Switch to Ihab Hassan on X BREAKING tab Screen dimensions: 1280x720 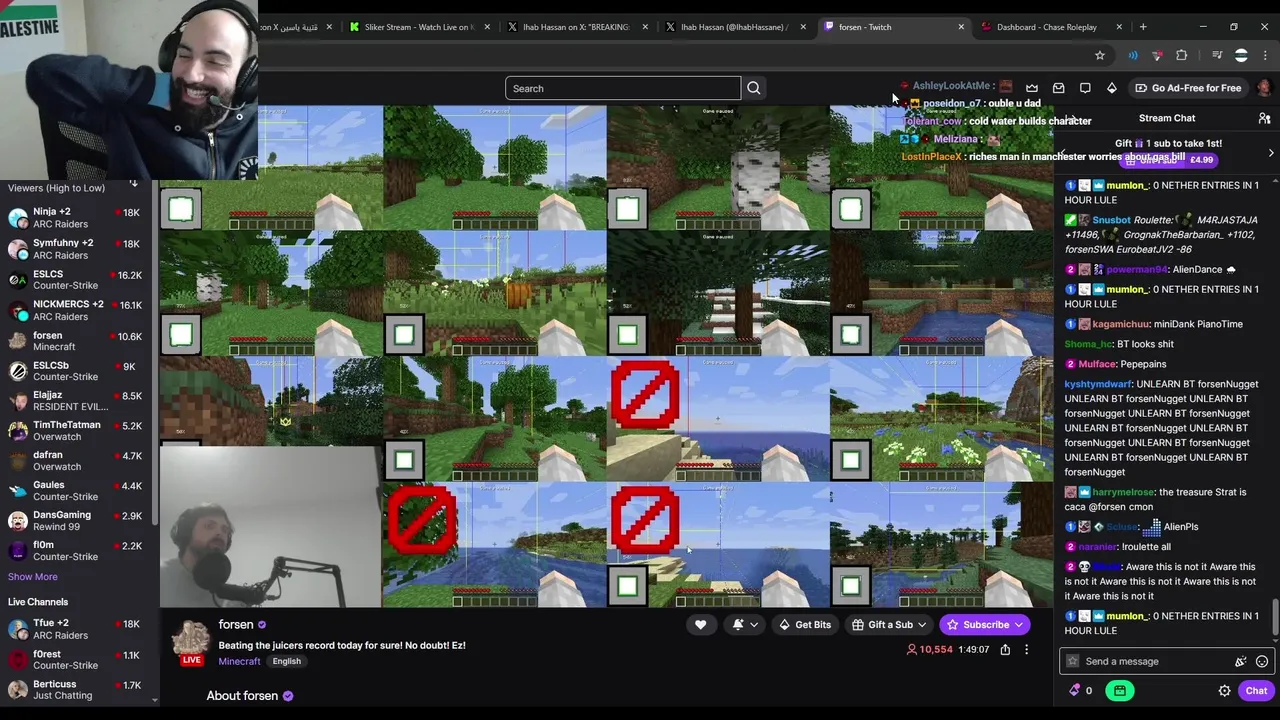pyautogui.click(x=577, y=27)
